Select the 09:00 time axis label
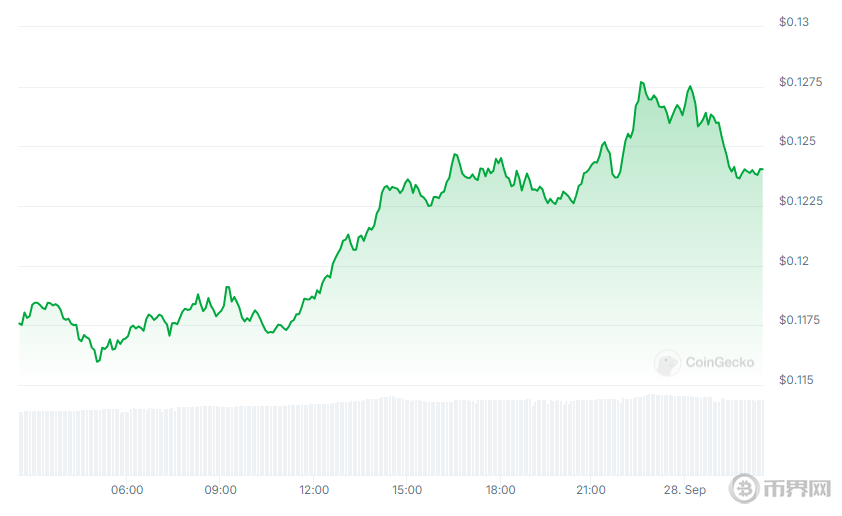This screenshot has height=516, width=842. (220, 490)
